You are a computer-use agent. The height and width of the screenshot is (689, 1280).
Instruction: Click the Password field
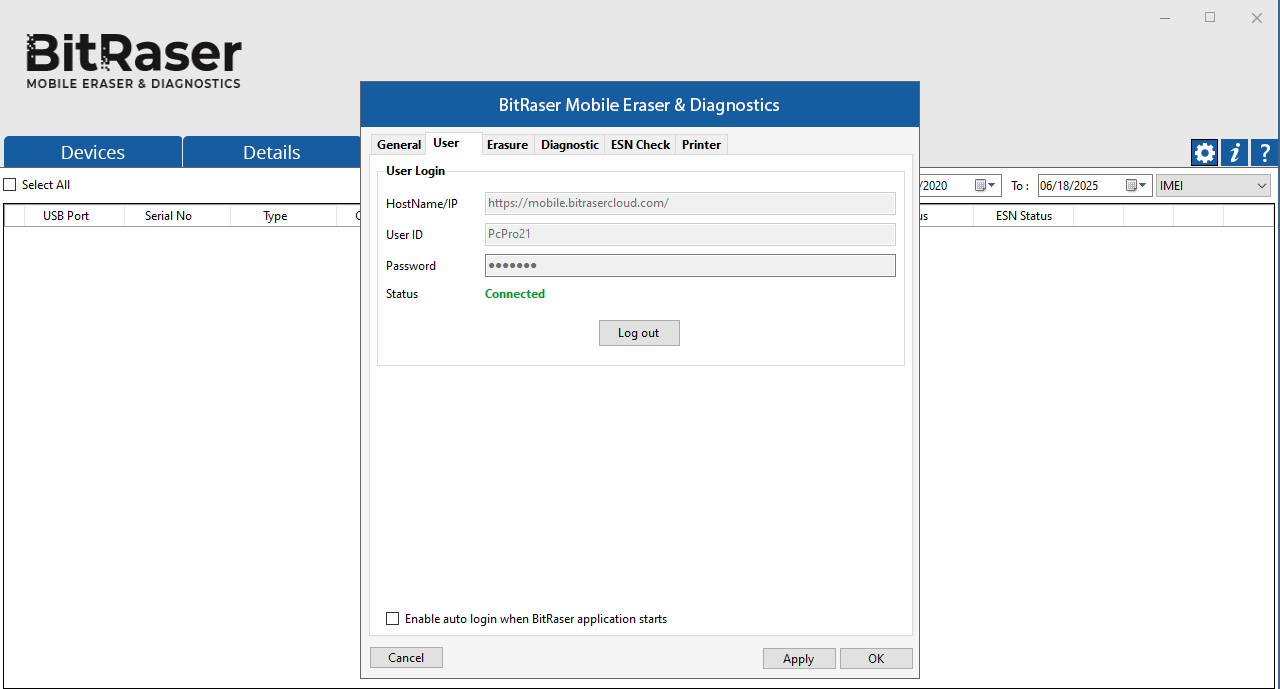point(690,265)
